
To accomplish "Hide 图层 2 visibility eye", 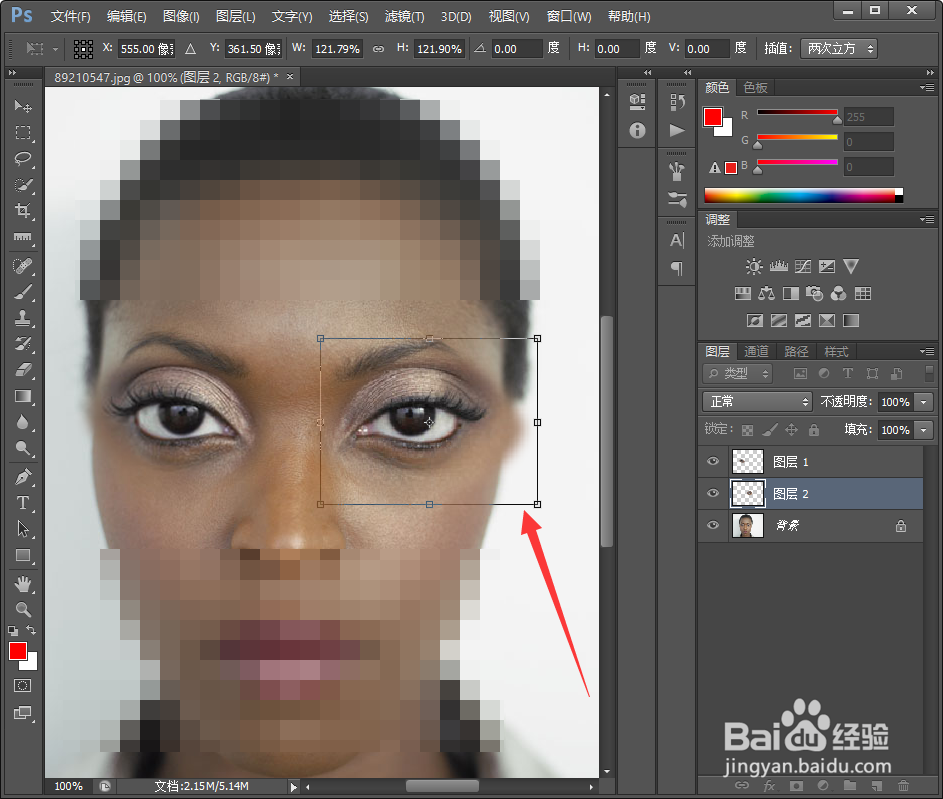I will [x=713, y=494].
